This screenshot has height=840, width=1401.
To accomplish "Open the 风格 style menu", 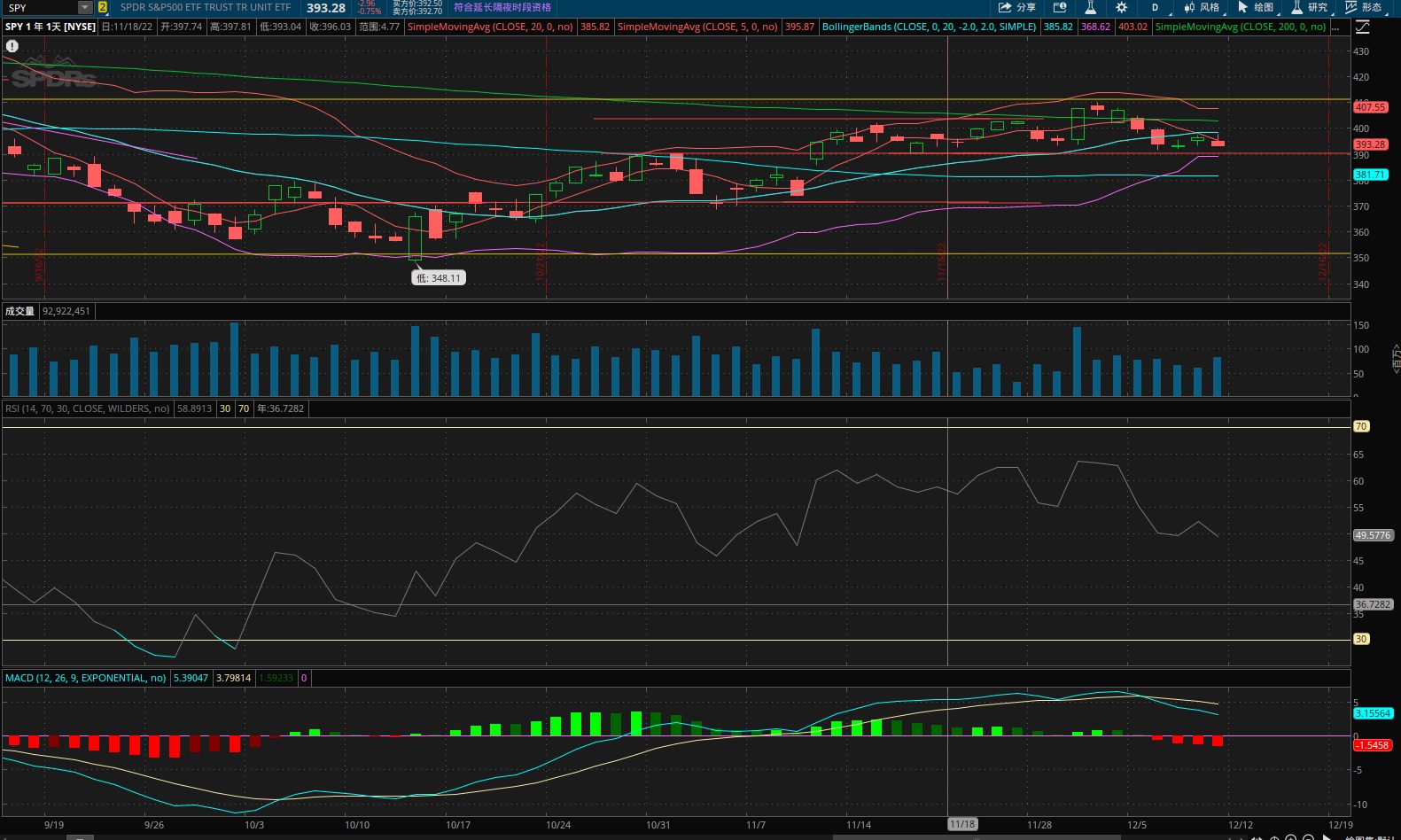I will (x=1202, y=7).
